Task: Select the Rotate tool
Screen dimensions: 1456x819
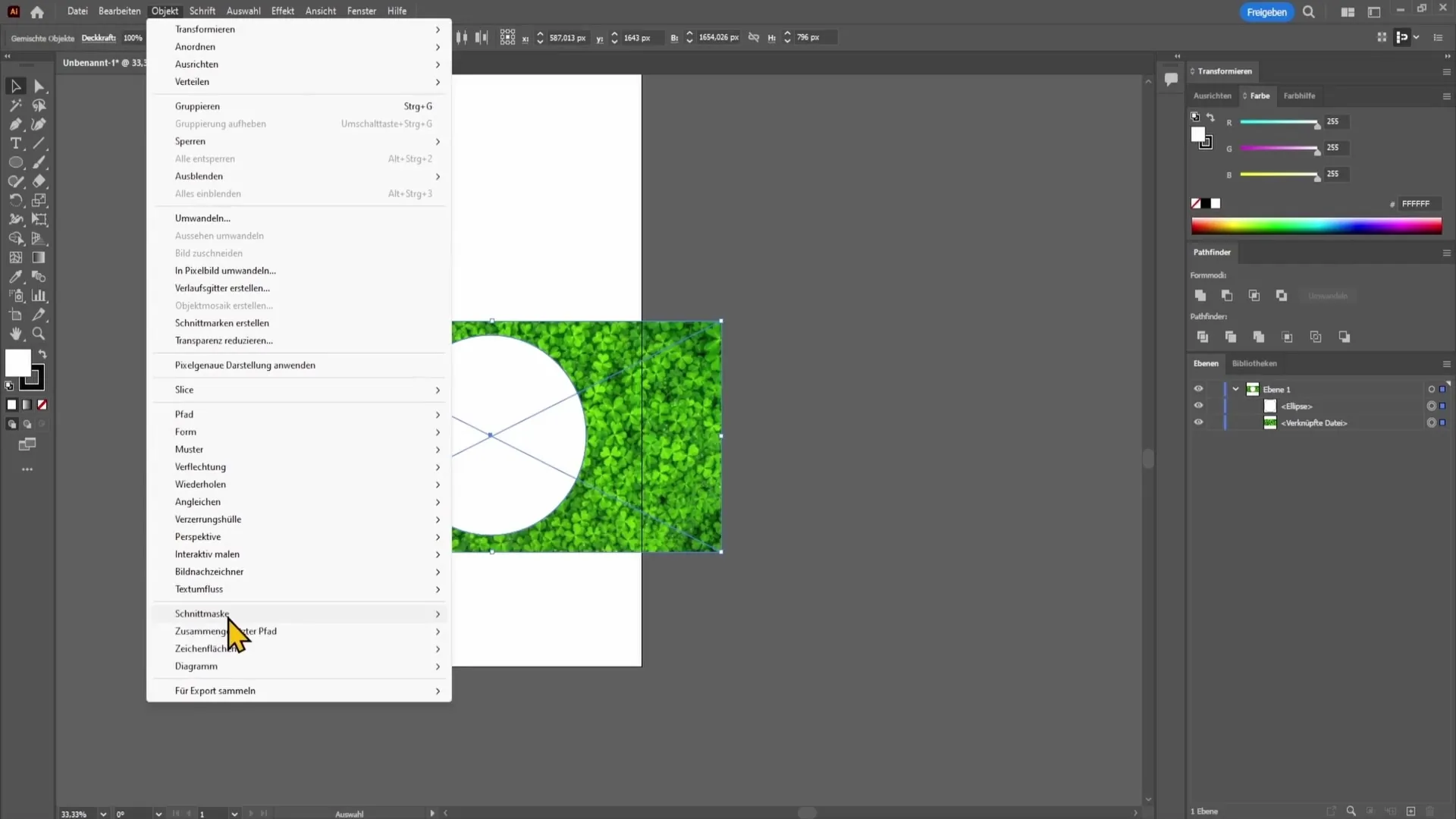Action: (15, 200)
